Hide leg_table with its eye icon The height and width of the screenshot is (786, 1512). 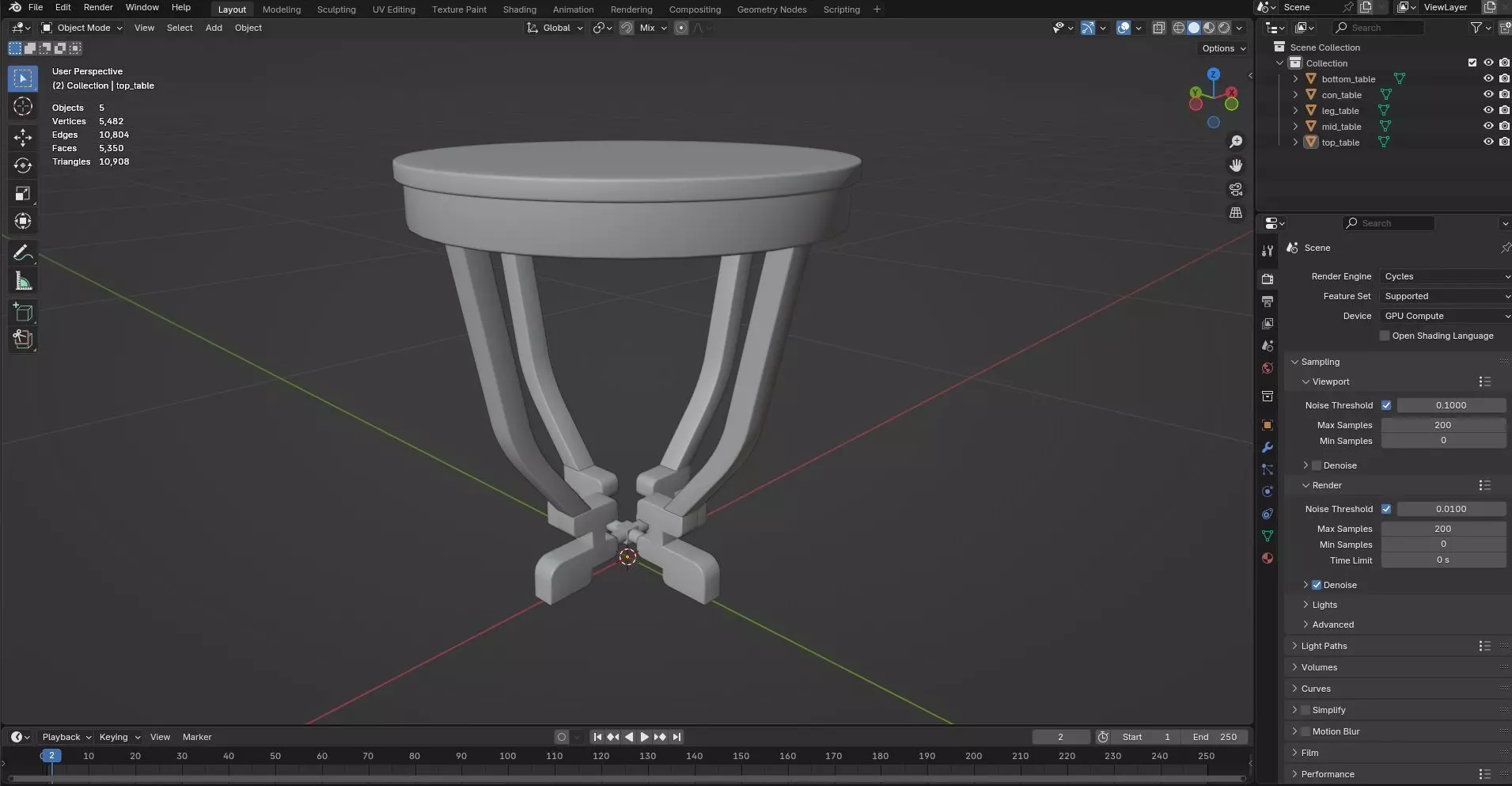click(1487, 110)
